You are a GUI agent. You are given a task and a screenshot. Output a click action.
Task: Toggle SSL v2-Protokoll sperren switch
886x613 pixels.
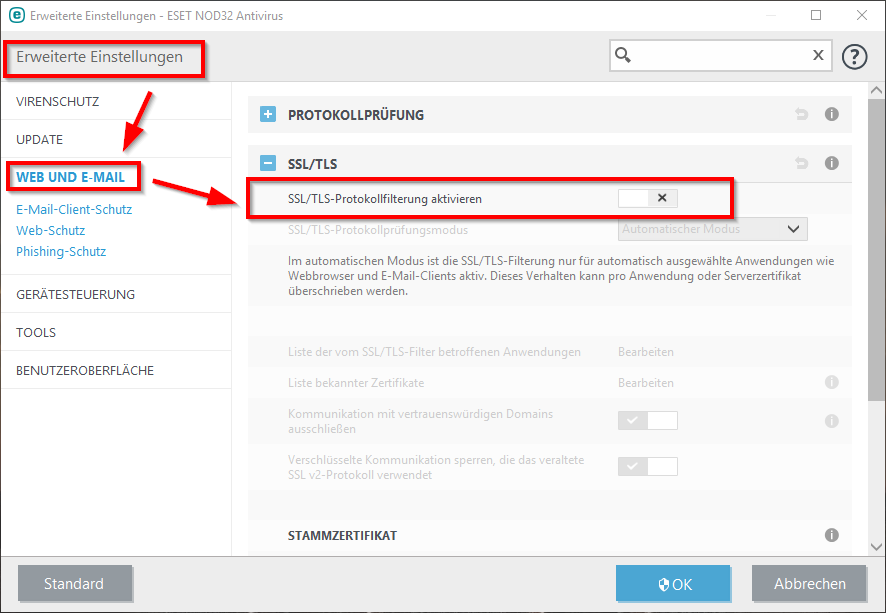pyautogui.click(x=648, y=467)
